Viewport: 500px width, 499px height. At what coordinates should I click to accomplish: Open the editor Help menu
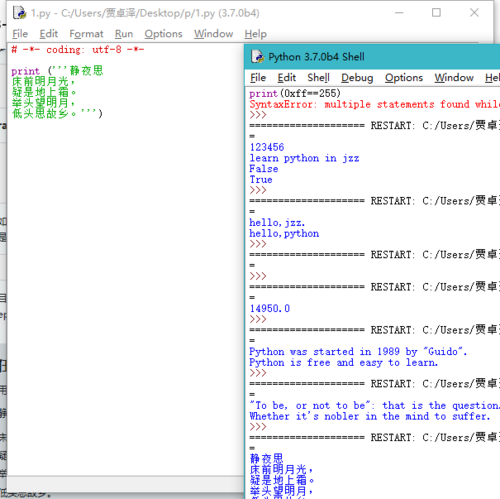point(256,34)
